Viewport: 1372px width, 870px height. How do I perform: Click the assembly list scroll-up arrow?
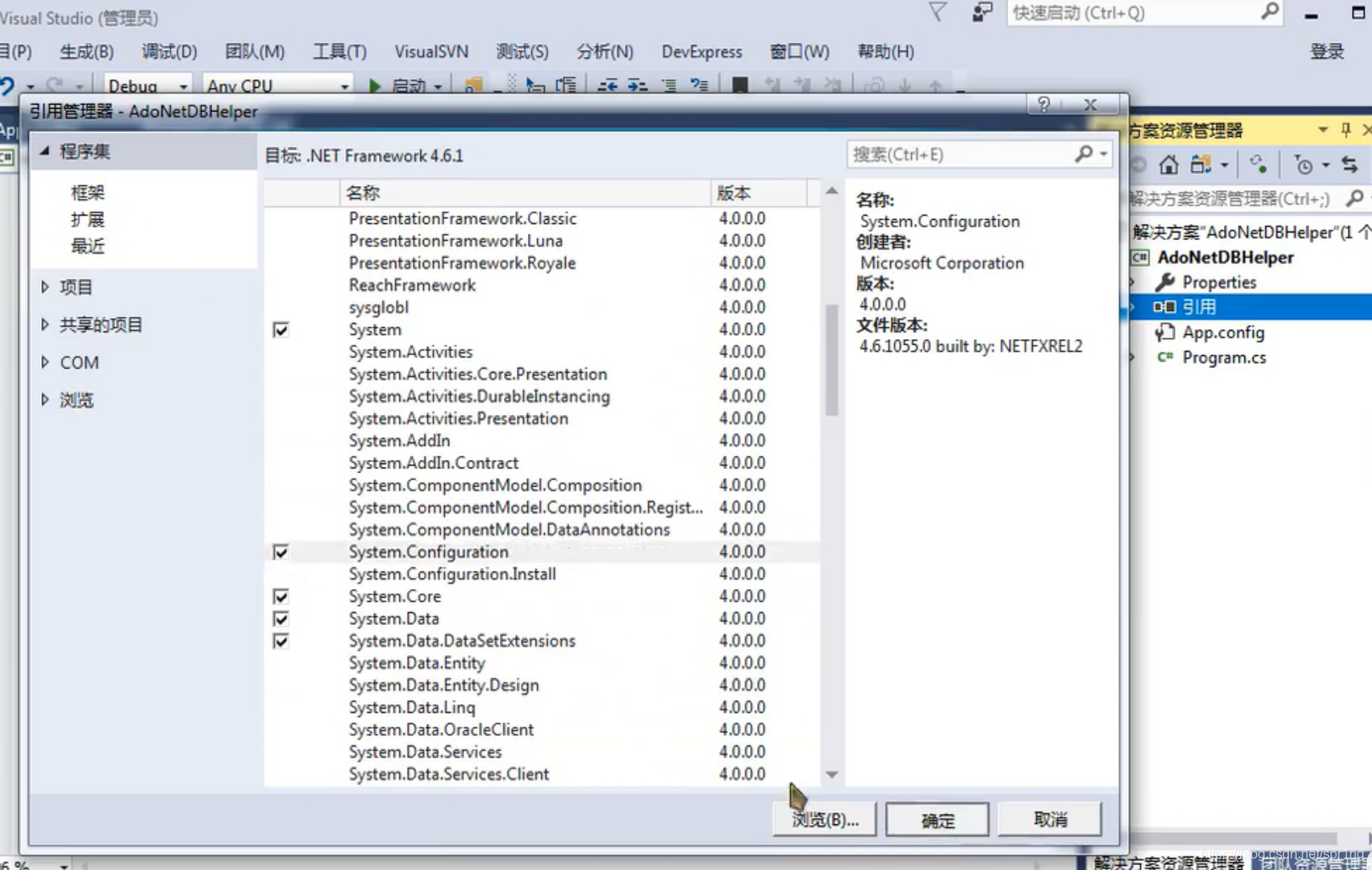click(x=831, y=191)
